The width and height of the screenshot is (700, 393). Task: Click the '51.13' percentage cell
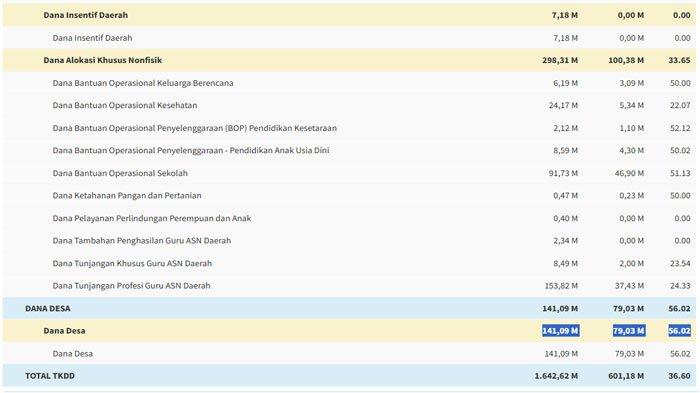[x=680, y=173]
